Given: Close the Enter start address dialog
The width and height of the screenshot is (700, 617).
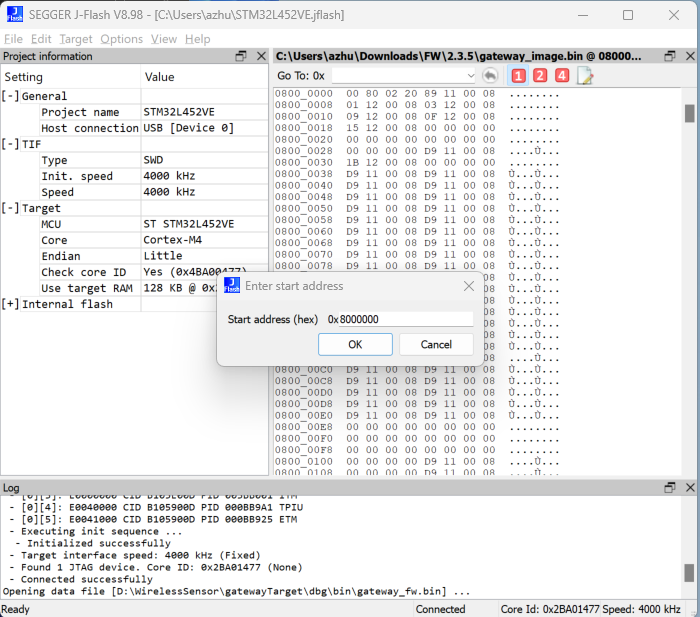Looking at the screenshot, I should pyautogui.click(x=469, y=286).
